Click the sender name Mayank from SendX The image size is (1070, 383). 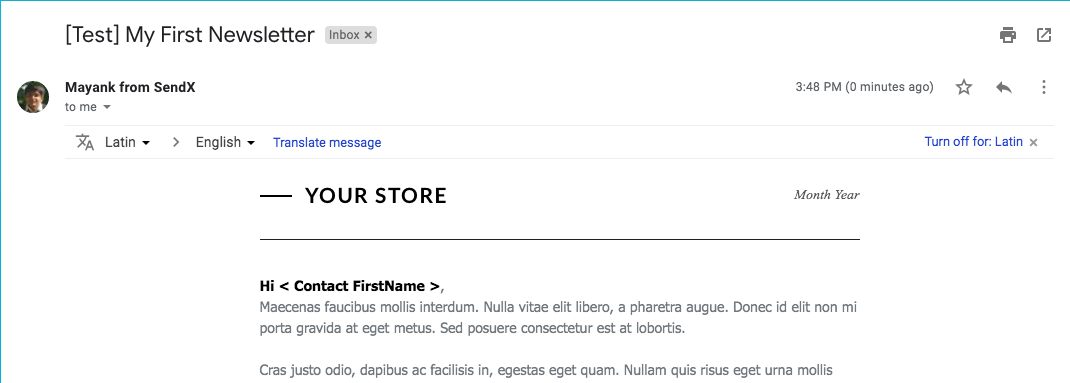[130, 87]
